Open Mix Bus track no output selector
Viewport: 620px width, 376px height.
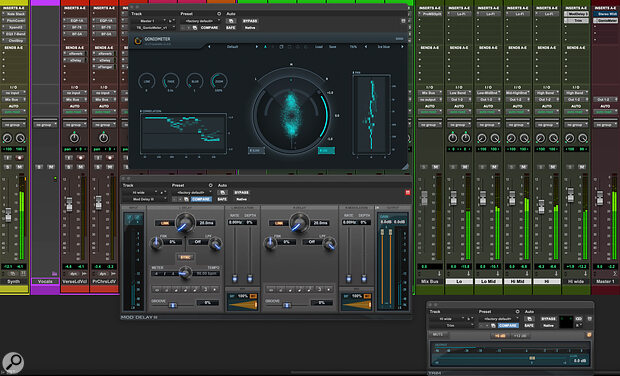point(429,100)
